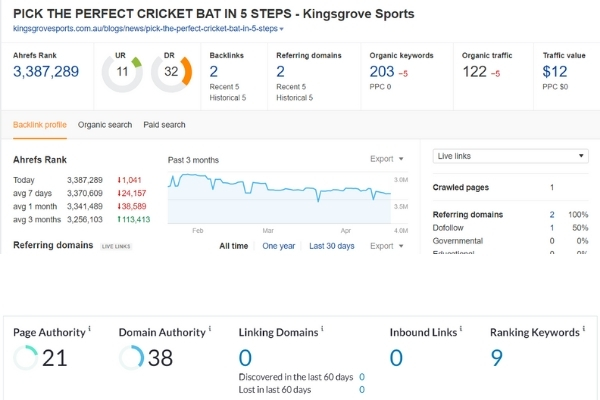Click the Referring domains count 2 in header
Screen dimensions: 600x400
tap(280, 72)
